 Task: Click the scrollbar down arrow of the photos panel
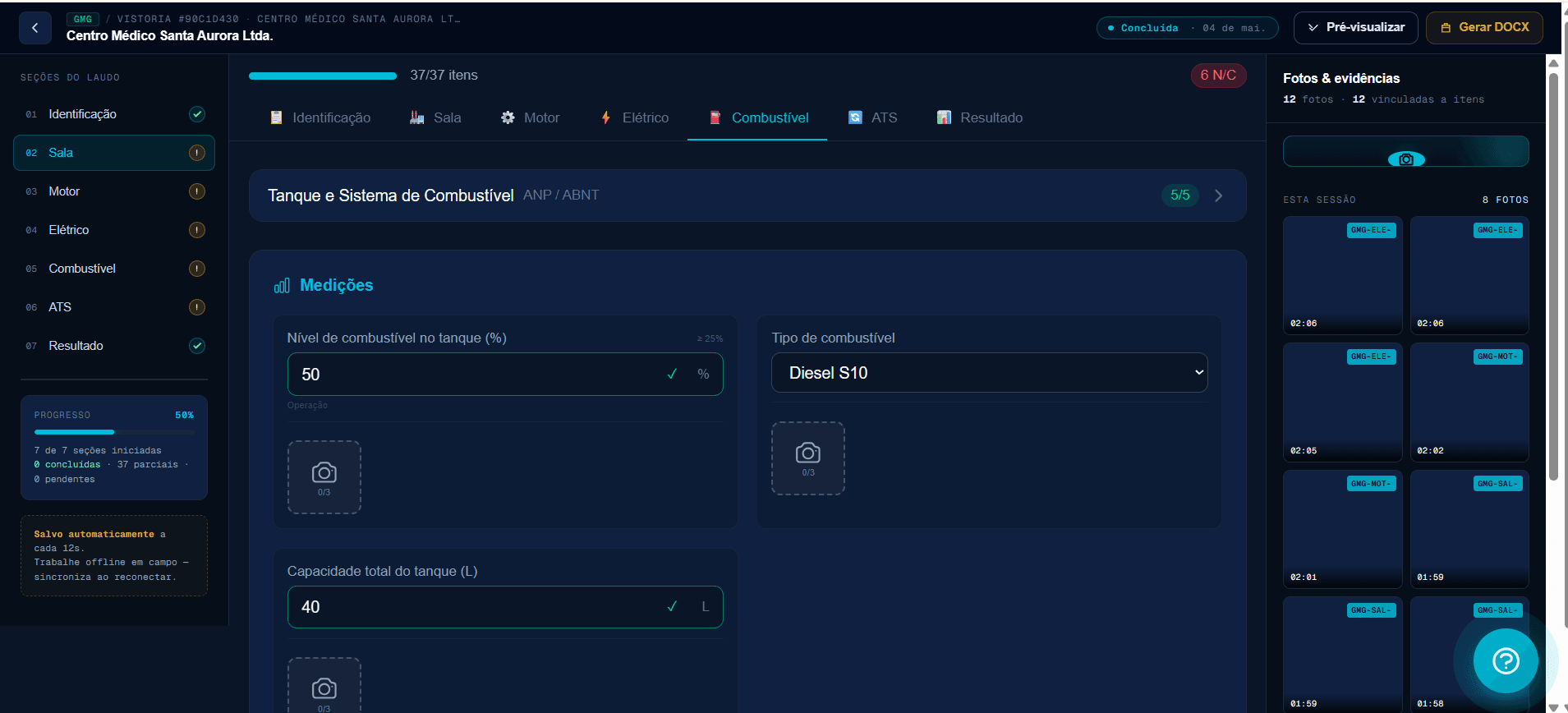(1553, 706)
